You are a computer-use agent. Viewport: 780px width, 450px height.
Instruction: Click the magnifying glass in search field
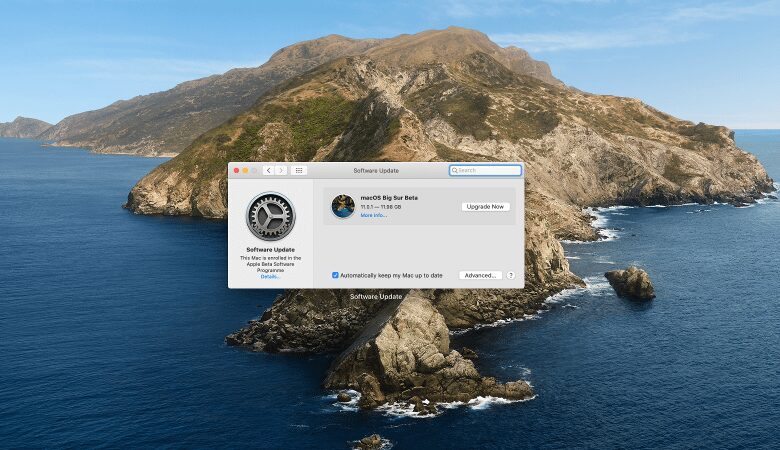point(454,171)
